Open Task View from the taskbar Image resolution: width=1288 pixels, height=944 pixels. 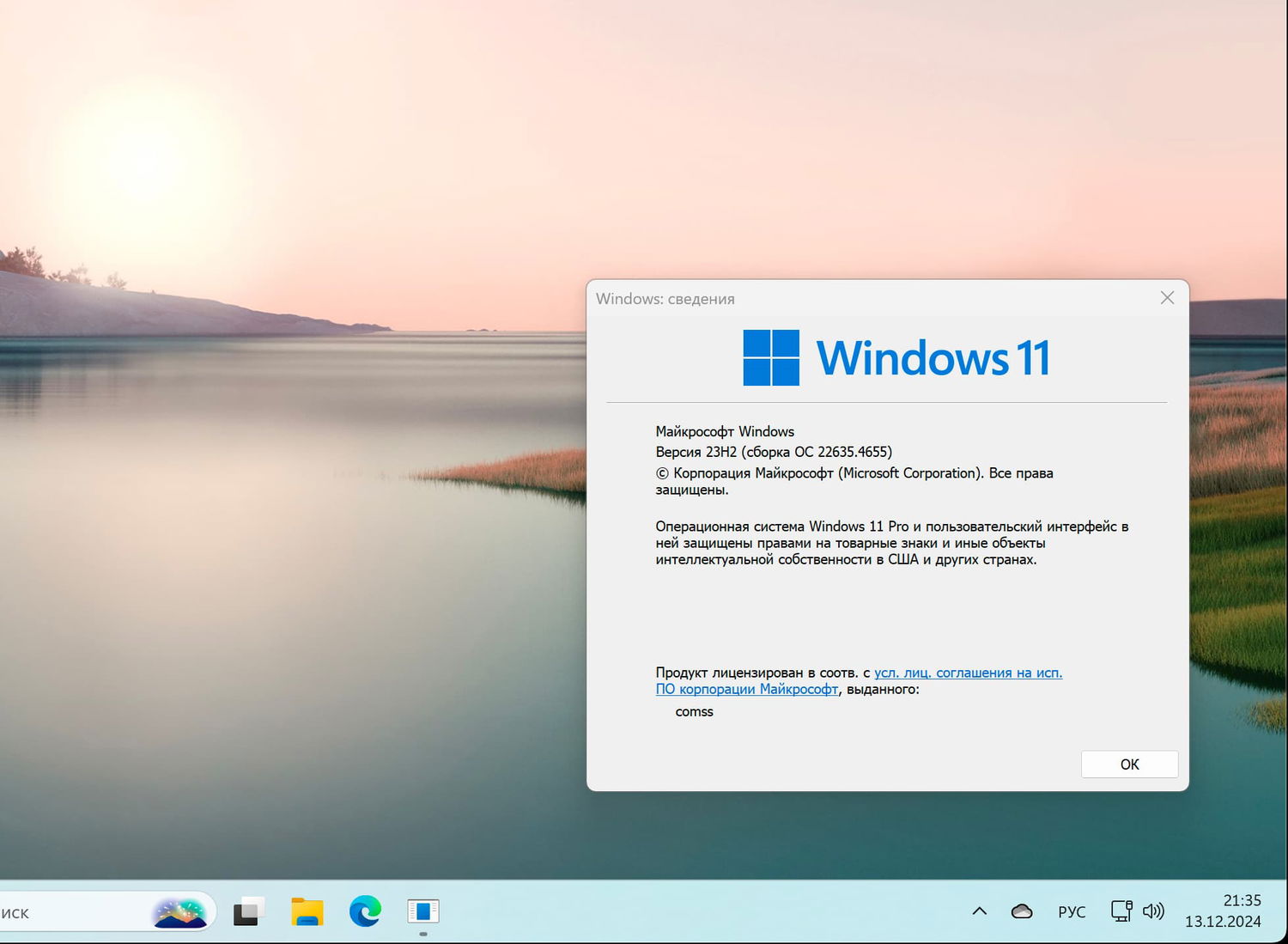click(x=248, y=912)
